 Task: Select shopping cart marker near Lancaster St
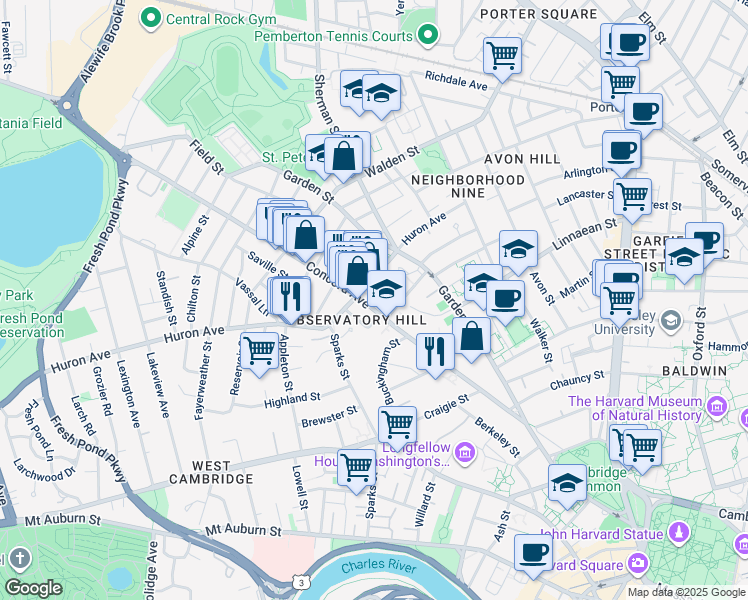(x=632, y=197)
